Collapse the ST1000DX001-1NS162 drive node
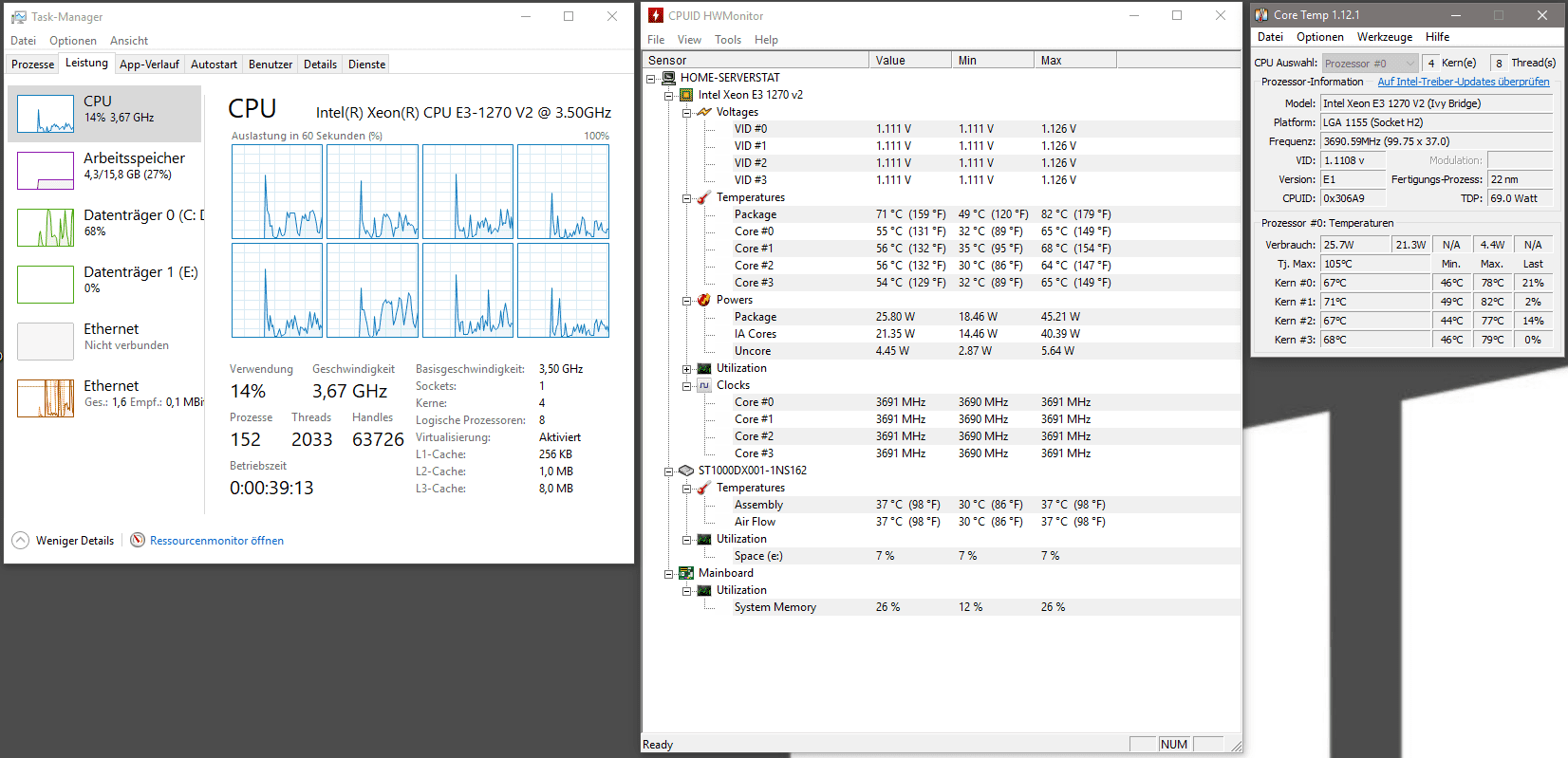The image size is (1568, 758). click(668, 471)
